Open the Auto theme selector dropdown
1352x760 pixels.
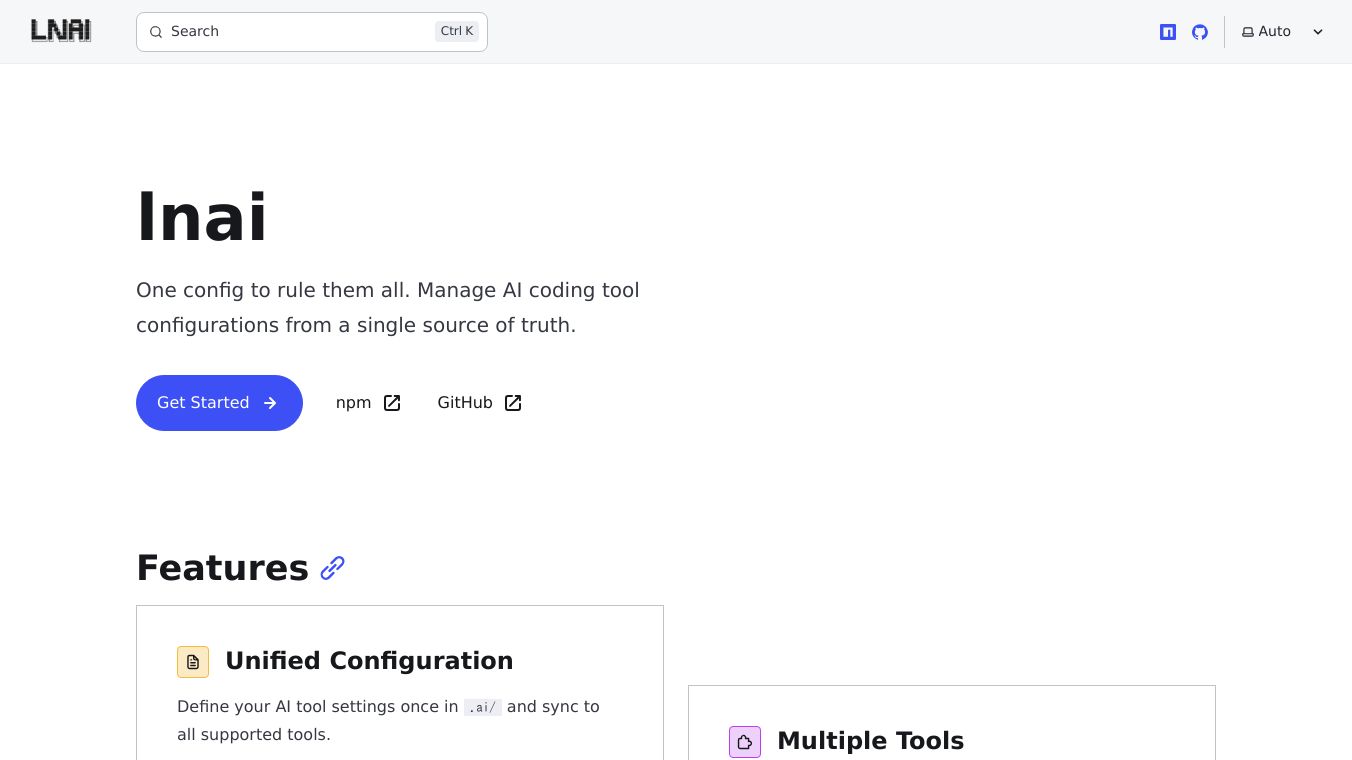pyautogui.click(x=1274, y=32)
